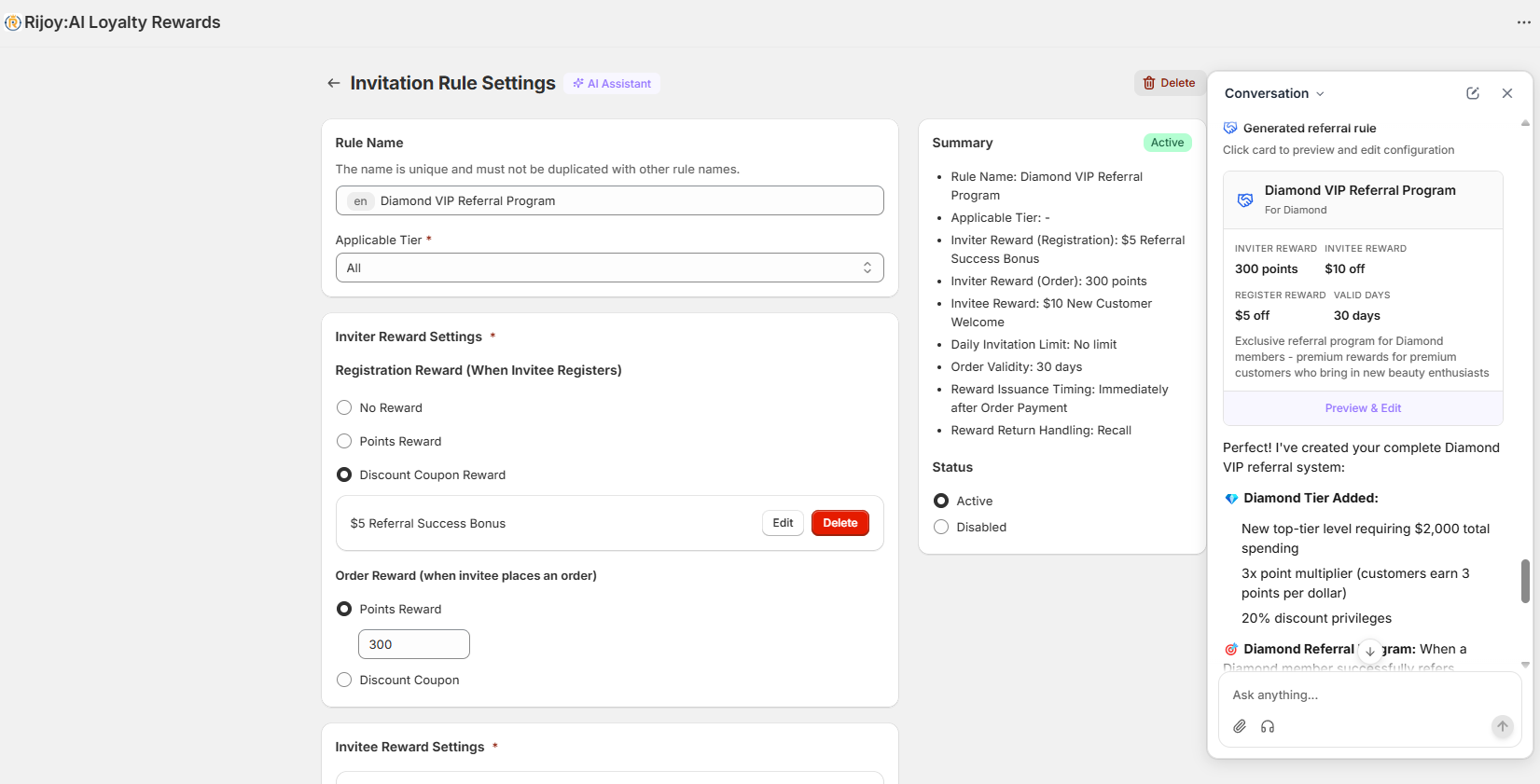
Task: Set status to Disabled
Action: pos(941,527)
